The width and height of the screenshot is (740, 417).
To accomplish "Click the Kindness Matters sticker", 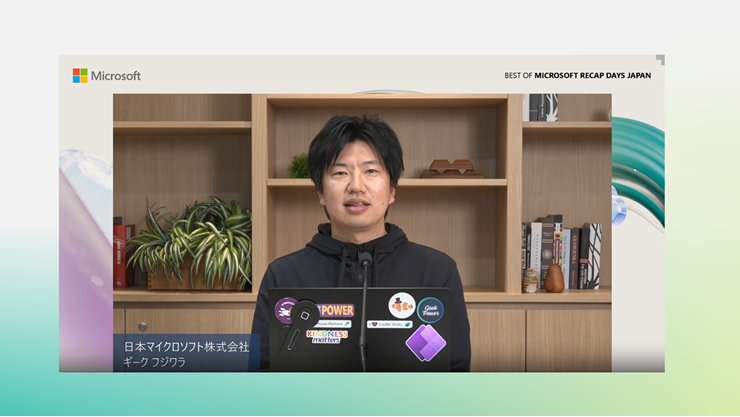I will [327, 336].
